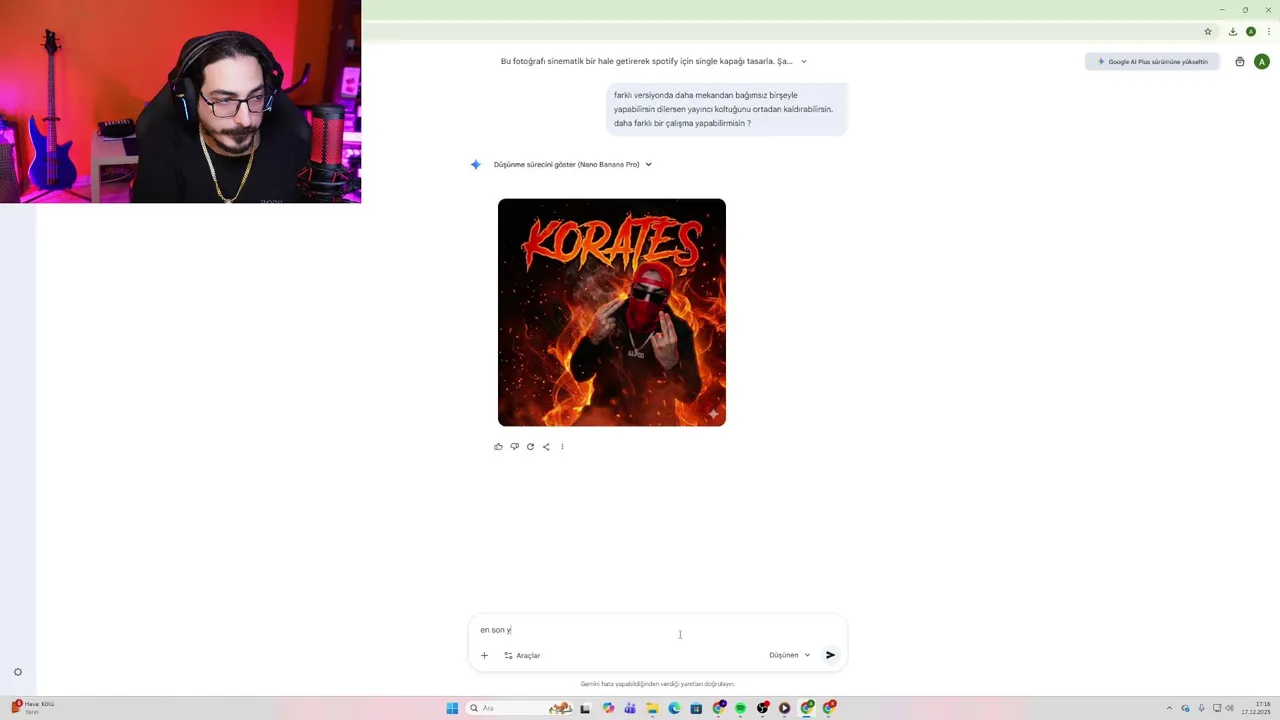Open the generated KORATES cover image
The image size is (1280, 720).
[612, 312]
